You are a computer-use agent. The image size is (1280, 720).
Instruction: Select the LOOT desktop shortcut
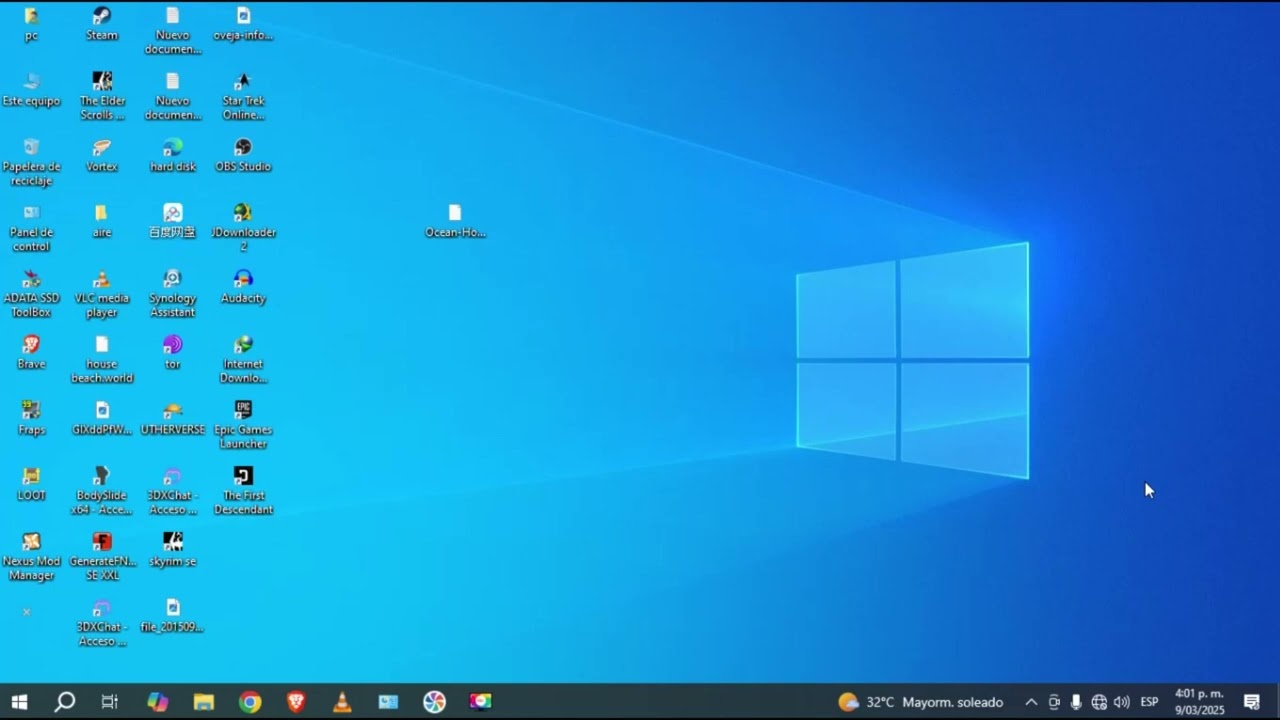tap(31, 484)
